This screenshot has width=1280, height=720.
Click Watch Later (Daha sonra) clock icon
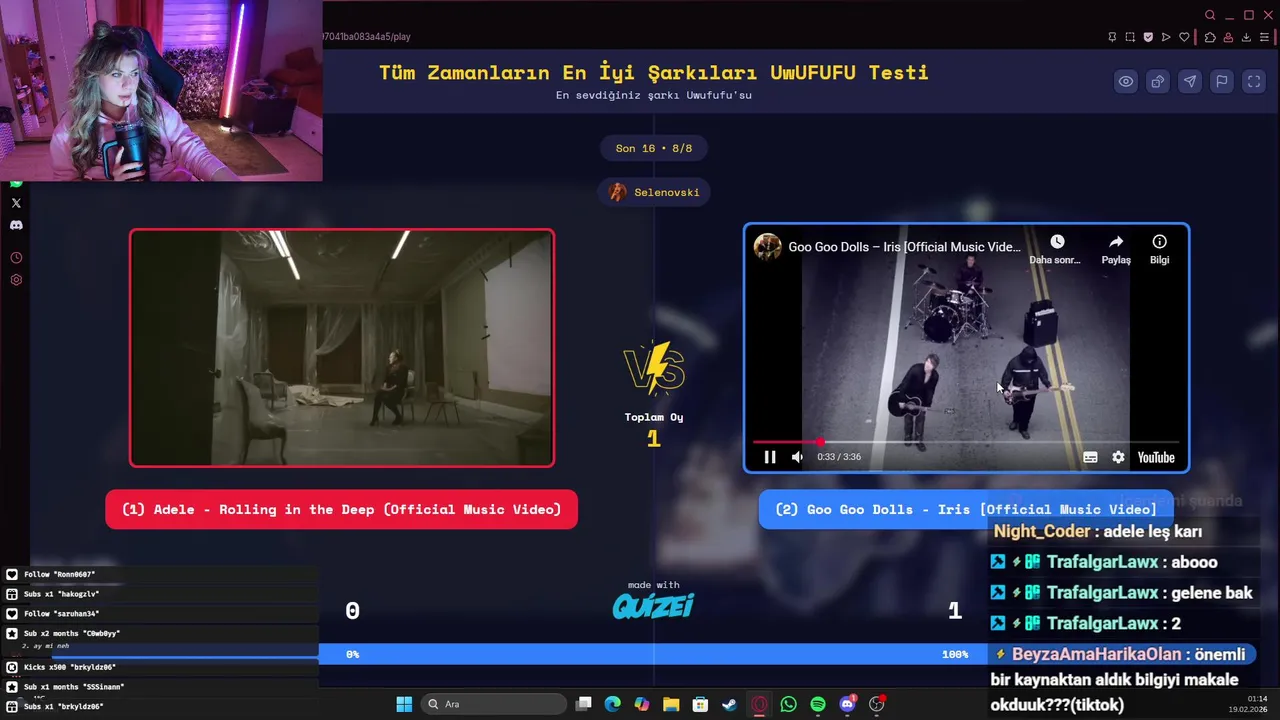[1057, 242]
